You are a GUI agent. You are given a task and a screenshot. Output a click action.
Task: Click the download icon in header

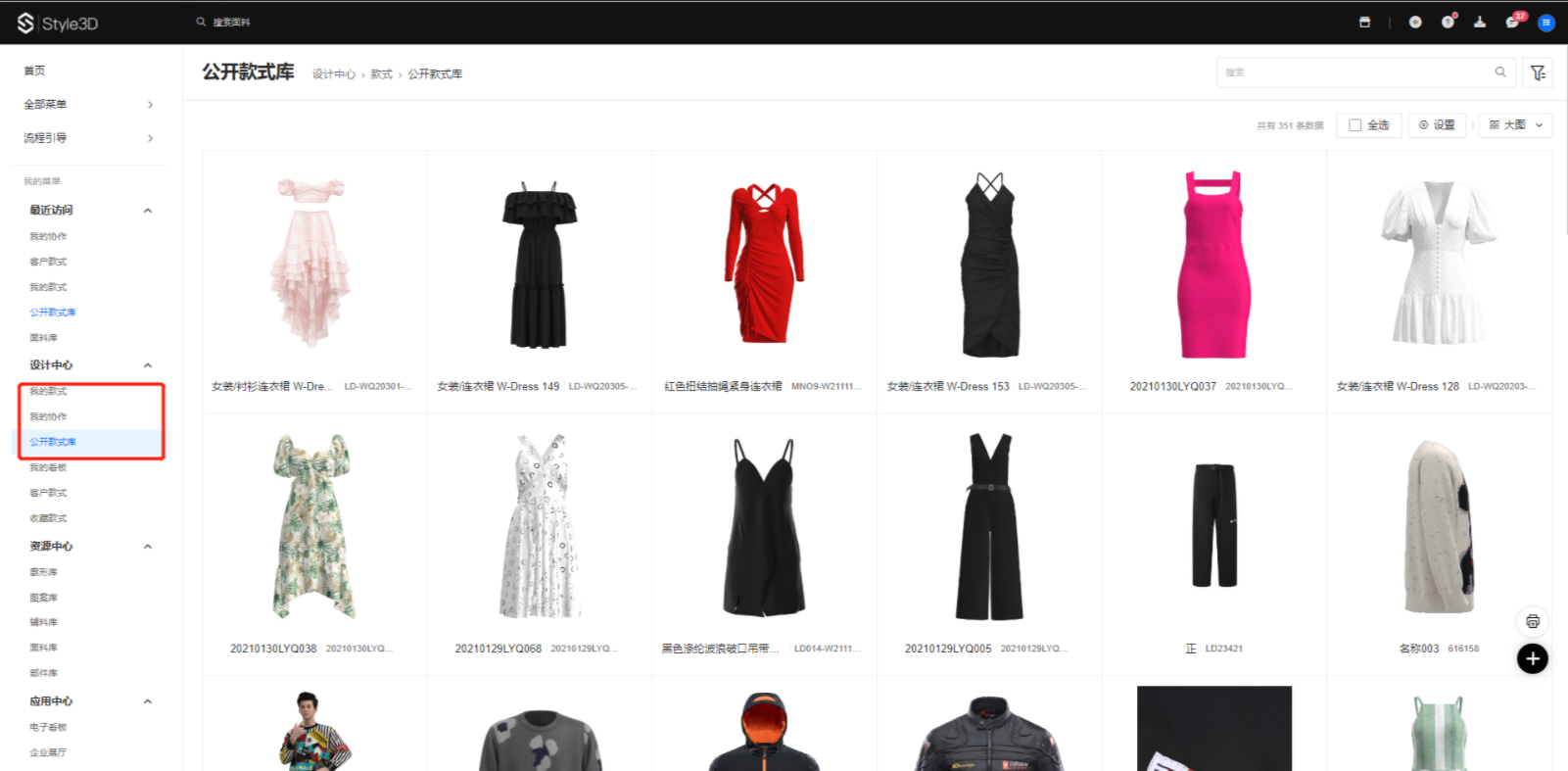[1480, 23]
